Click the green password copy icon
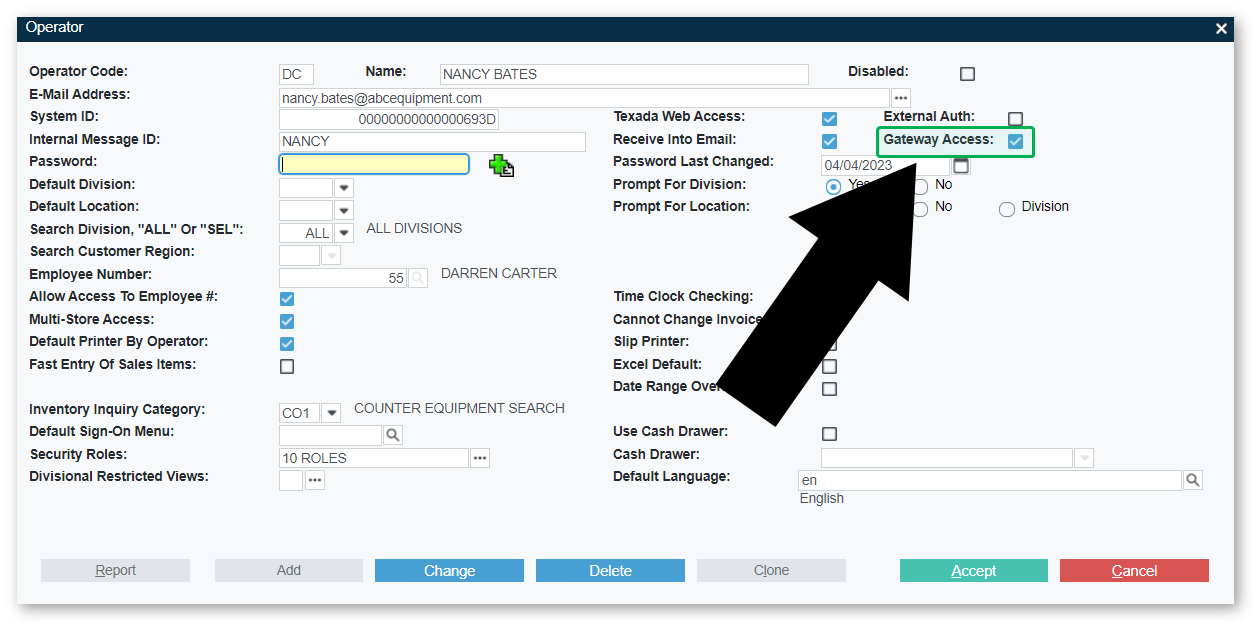 pyautogui.click(x=501, y=166)
